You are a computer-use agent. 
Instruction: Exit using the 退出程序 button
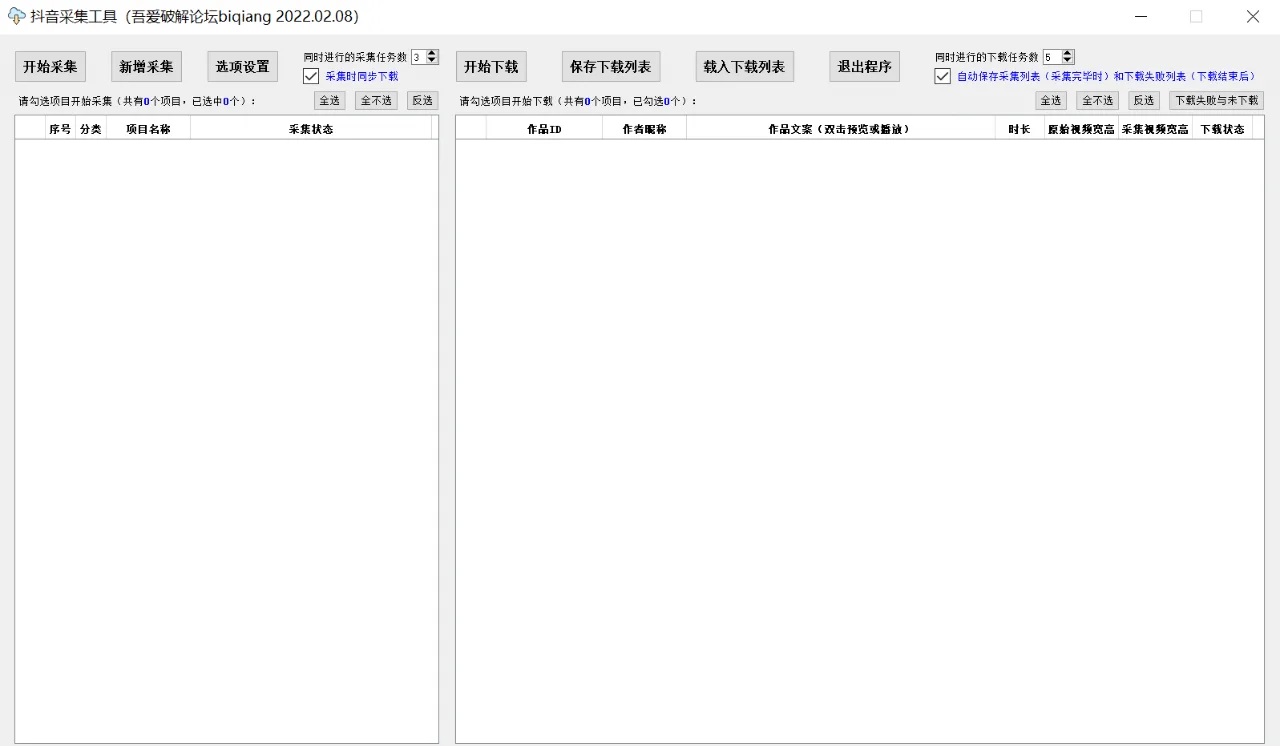[864, 67]
